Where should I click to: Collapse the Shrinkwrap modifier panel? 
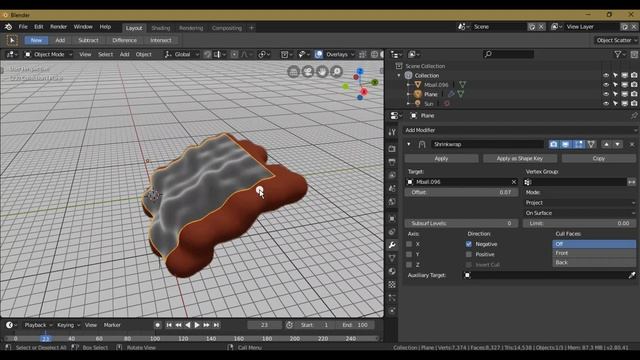pyautogui.click(x=409, y=144)
